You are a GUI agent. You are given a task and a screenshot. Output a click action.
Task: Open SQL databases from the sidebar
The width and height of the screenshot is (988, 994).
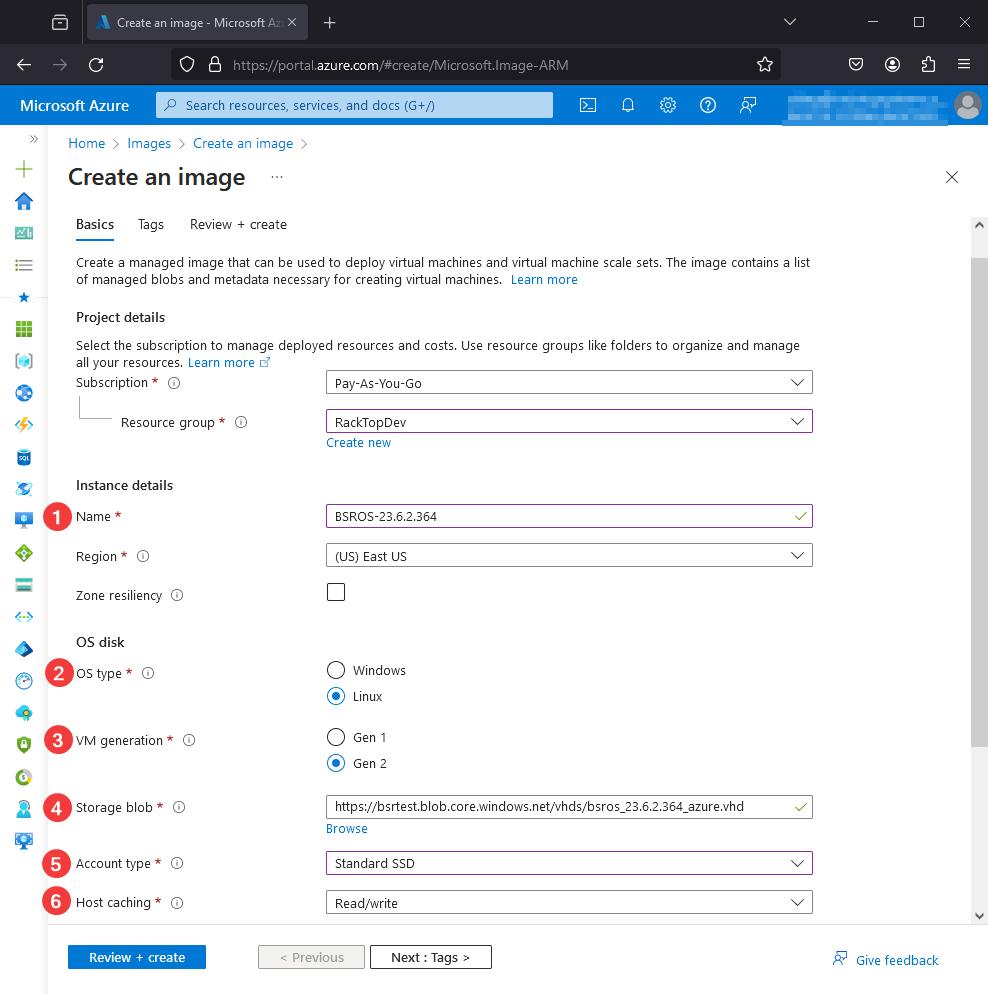click(22, 457)
